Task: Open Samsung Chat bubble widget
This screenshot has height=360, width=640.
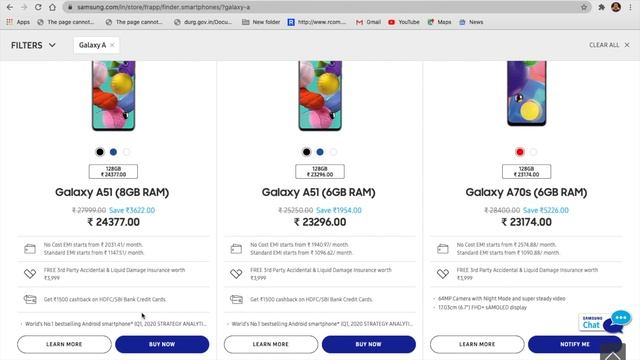Action: (605, 322)
